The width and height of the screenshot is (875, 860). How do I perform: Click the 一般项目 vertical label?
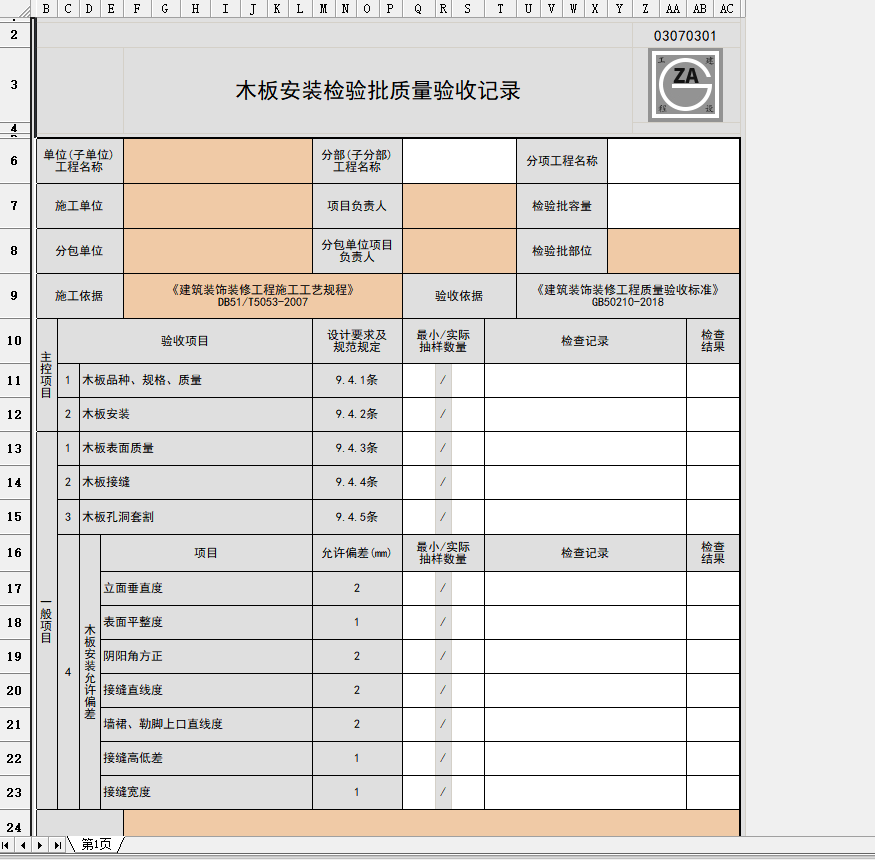46,621
